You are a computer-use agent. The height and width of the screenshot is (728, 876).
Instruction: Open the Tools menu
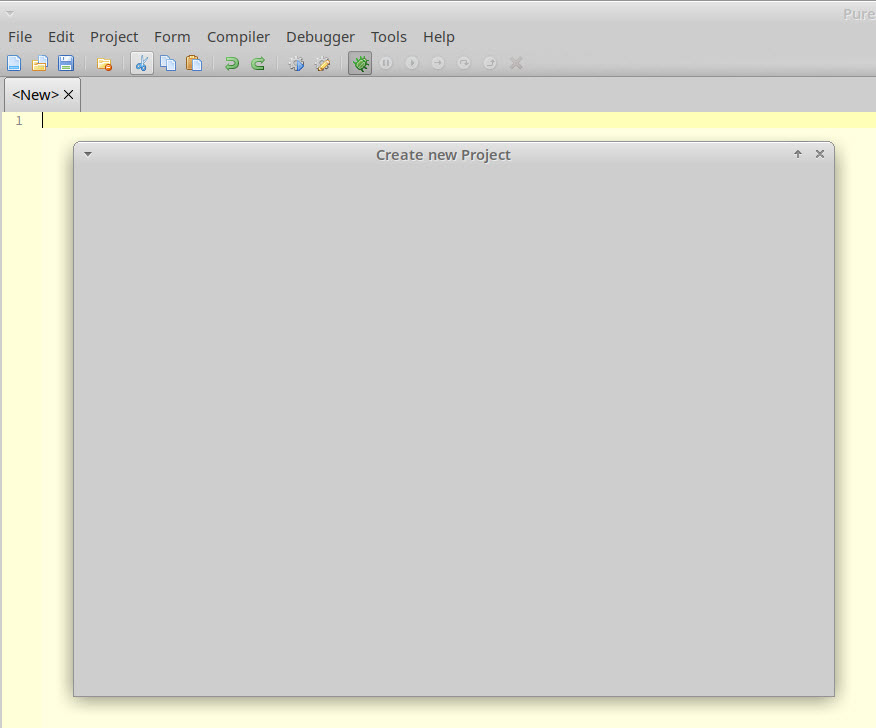(388, 37)
